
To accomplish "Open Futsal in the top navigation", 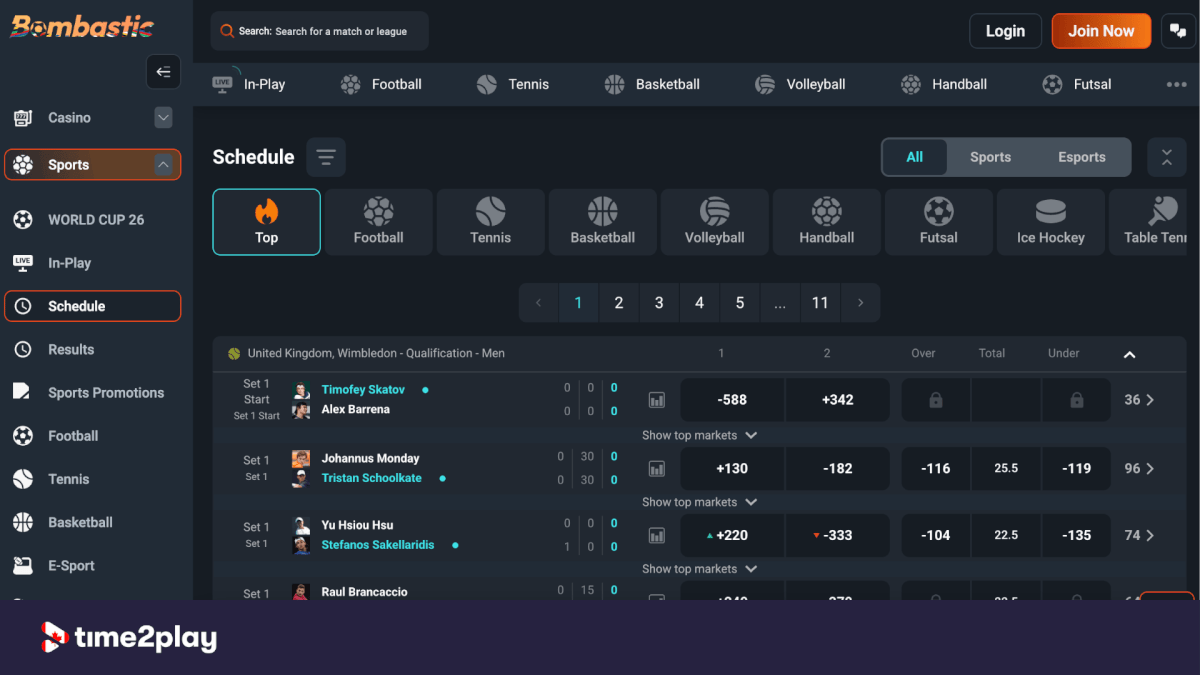I will tap(1077, 84).
